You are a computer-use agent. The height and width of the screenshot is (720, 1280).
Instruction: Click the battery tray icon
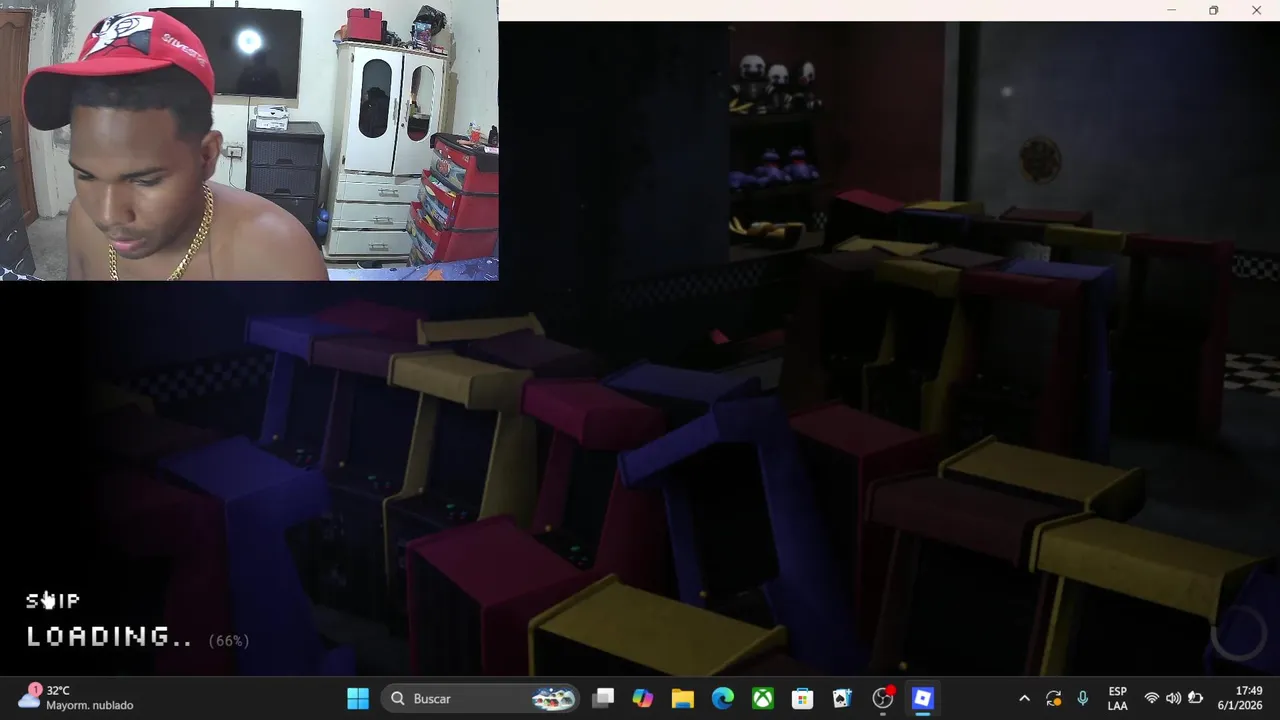1195,698
